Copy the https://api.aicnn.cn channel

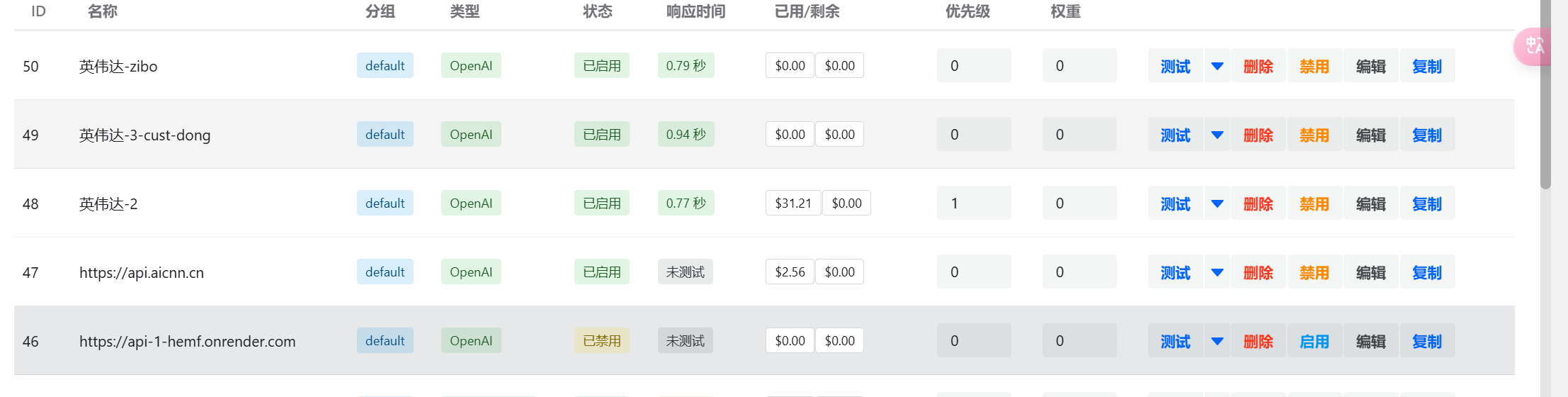point(1427,272)
